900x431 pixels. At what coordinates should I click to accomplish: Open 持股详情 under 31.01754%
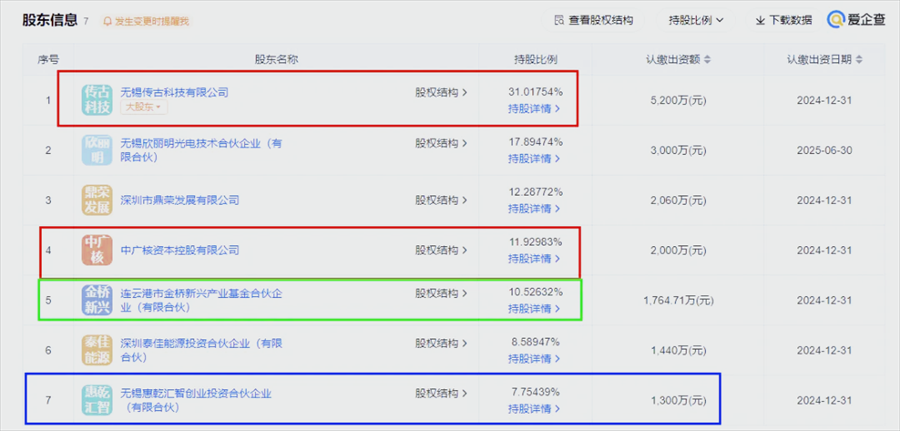coord(534,108)
